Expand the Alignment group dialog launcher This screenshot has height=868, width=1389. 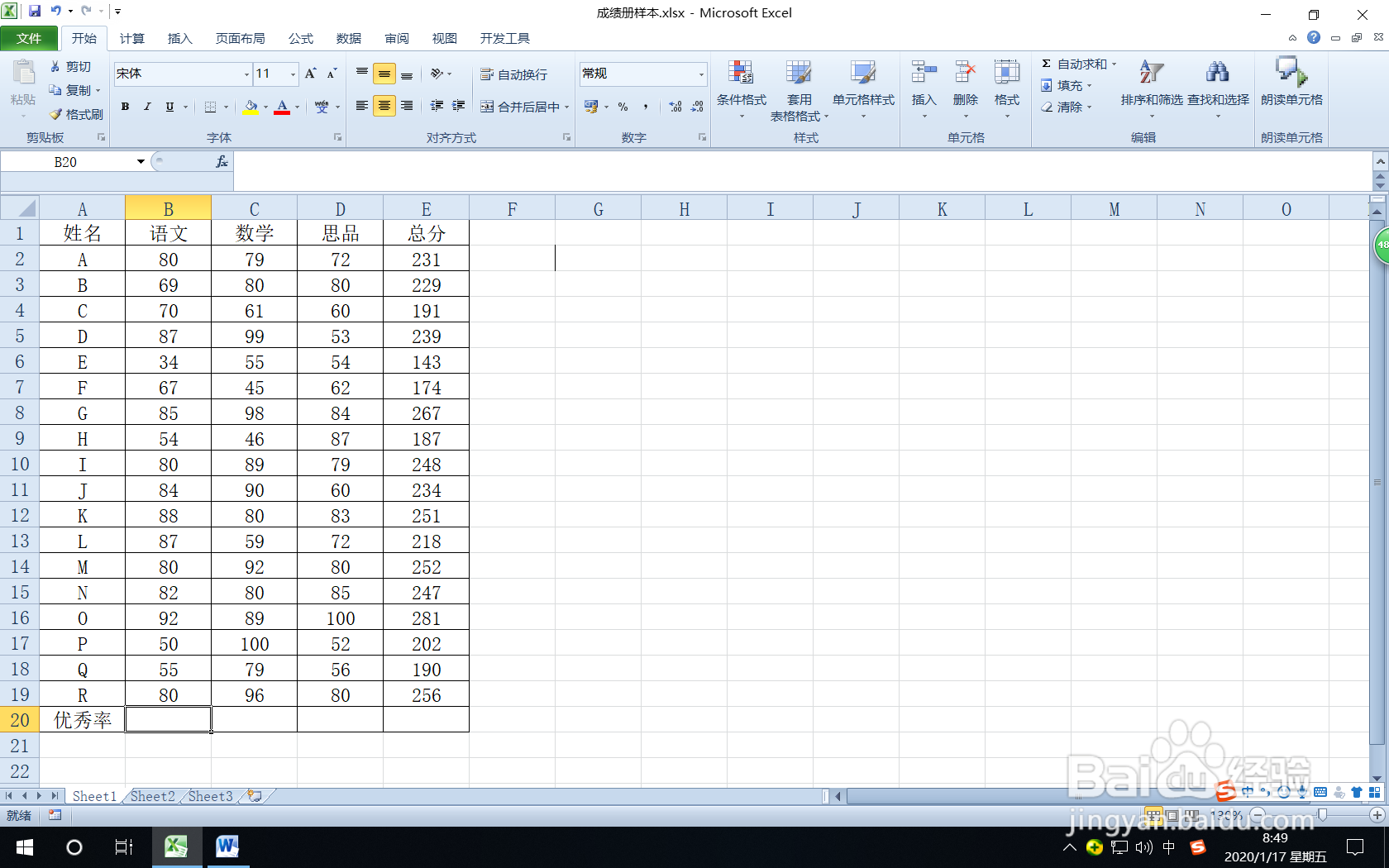[x=567, y=137]
